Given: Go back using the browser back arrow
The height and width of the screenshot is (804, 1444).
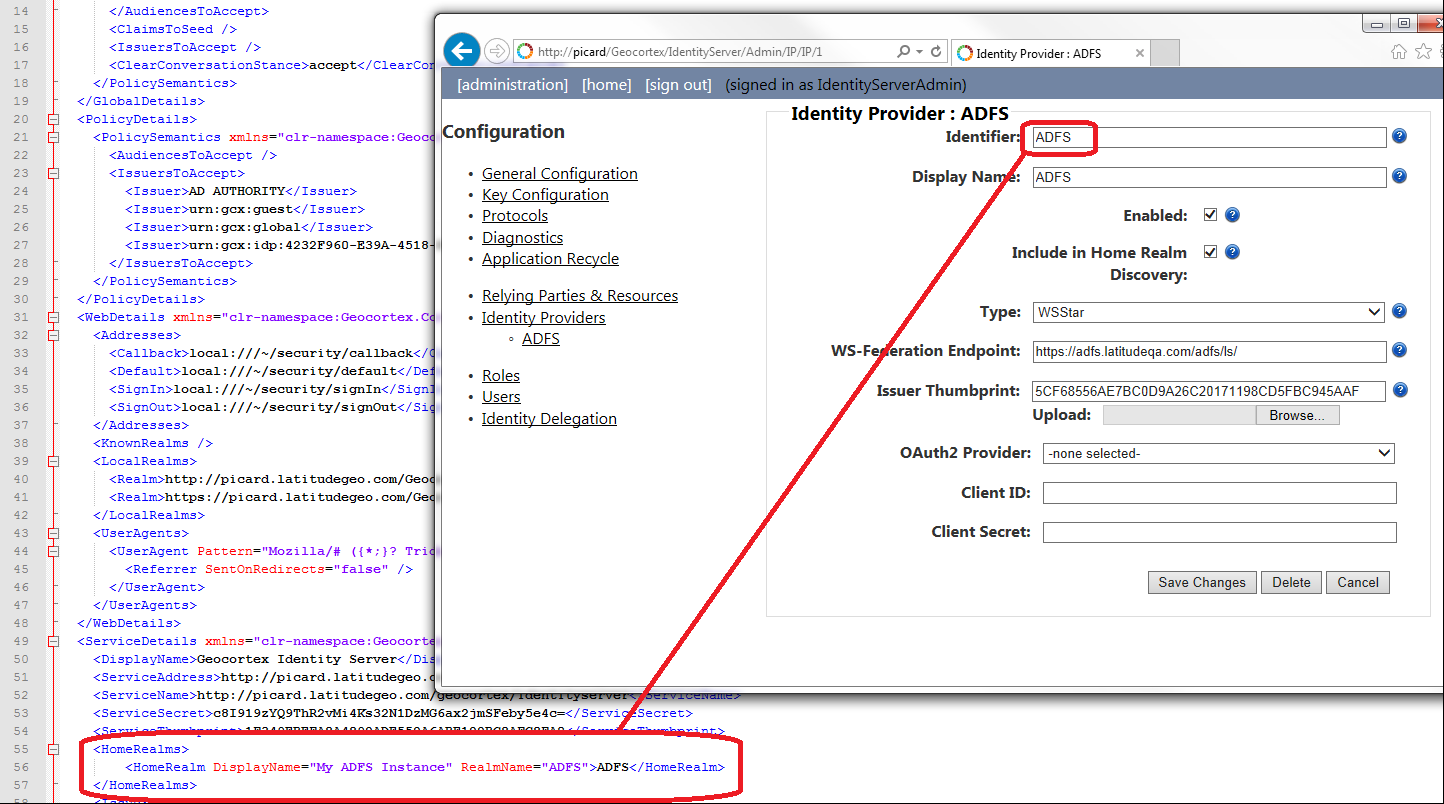Looking at the screenshot, I should (461, 51).
